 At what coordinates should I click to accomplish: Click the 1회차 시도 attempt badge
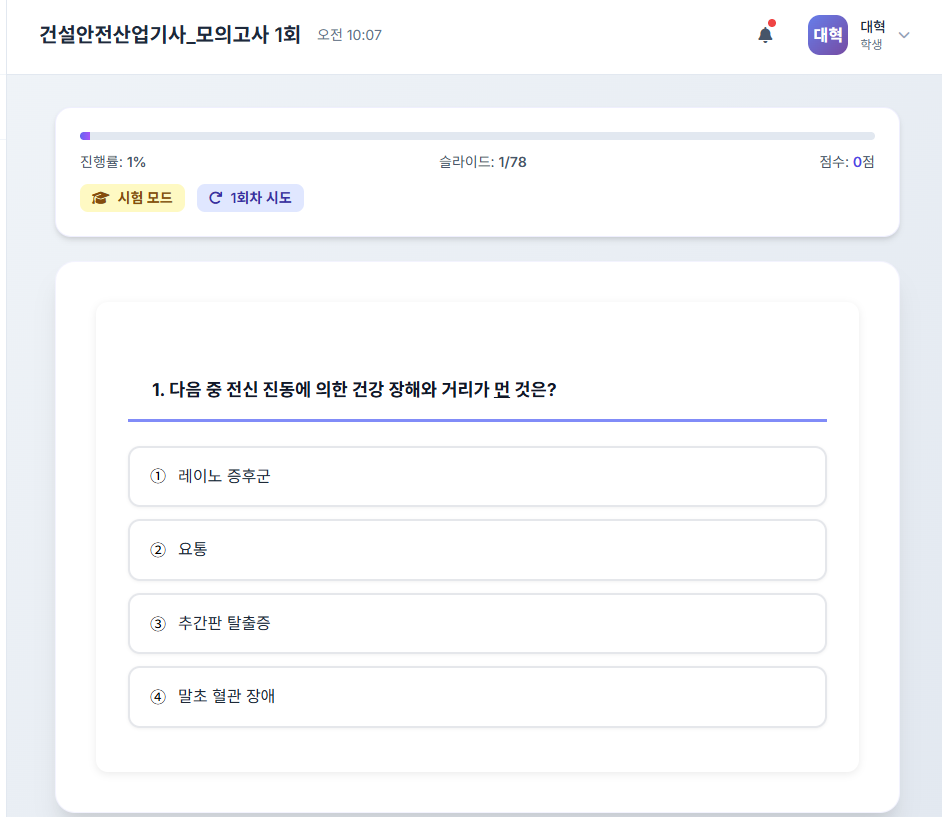pyautogui.click(x=250, y=197)
